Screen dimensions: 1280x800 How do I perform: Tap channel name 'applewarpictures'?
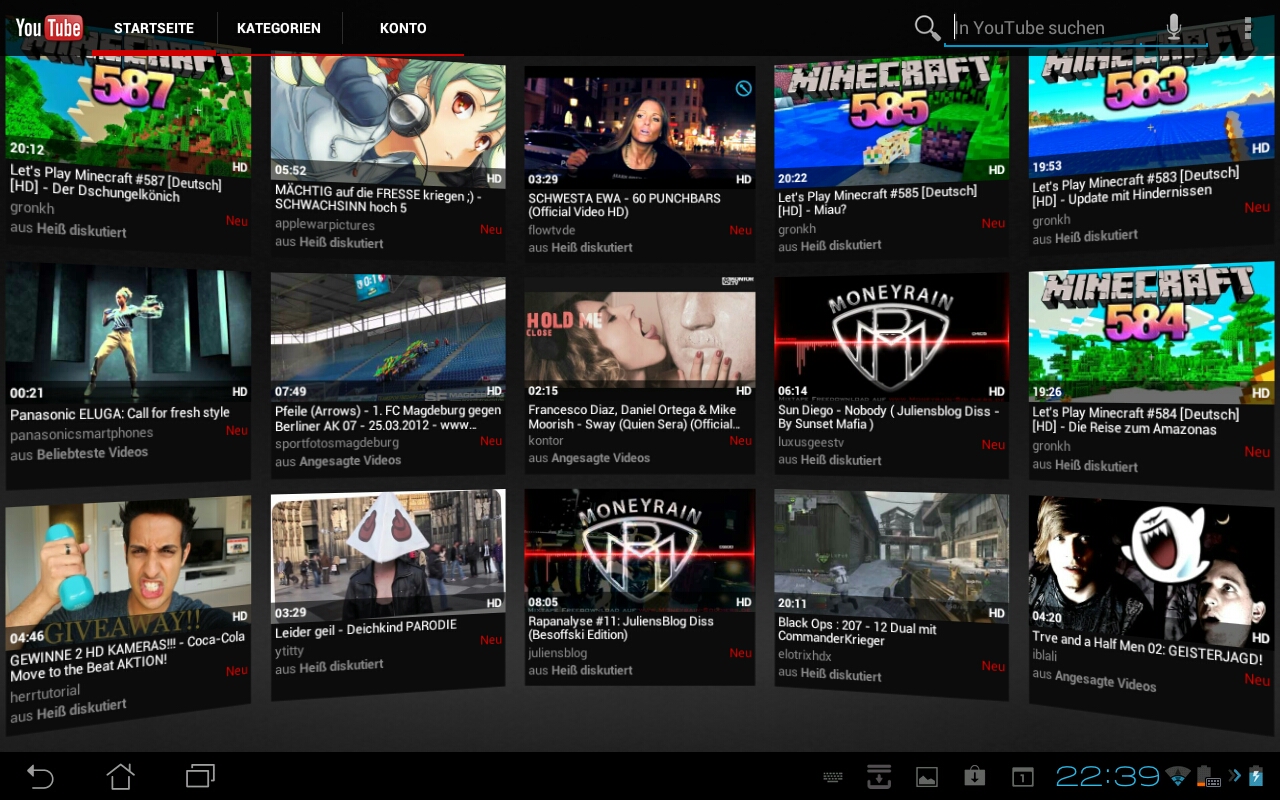coord(325,225)
